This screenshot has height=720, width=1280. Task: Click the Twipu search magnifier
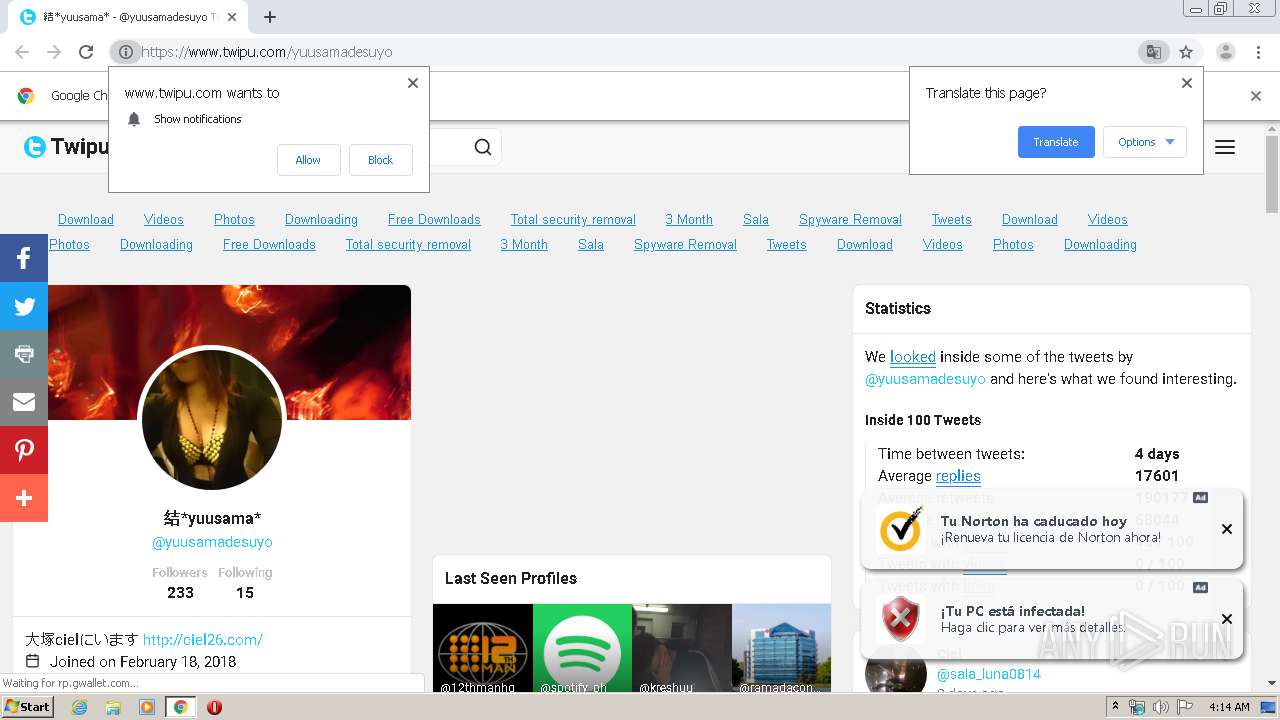tap(483, 147)
